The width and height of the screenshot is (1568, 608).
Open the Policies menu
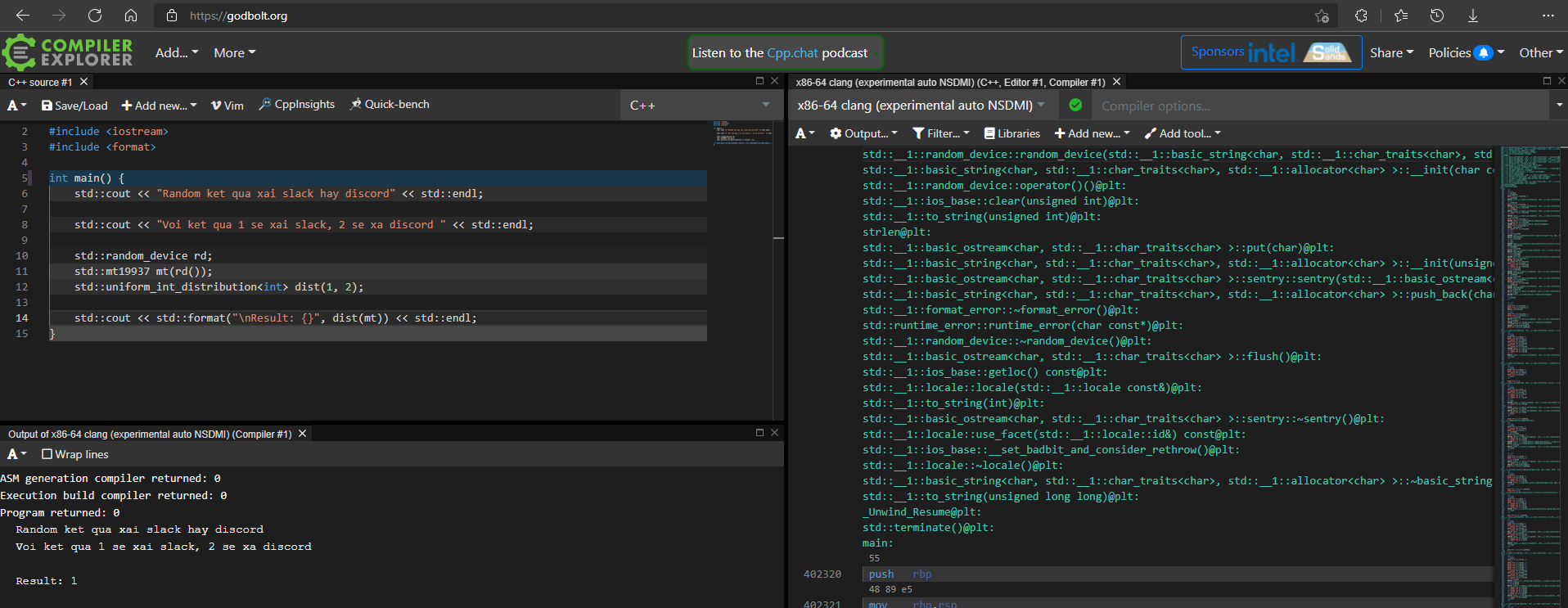pos(1467,52)
